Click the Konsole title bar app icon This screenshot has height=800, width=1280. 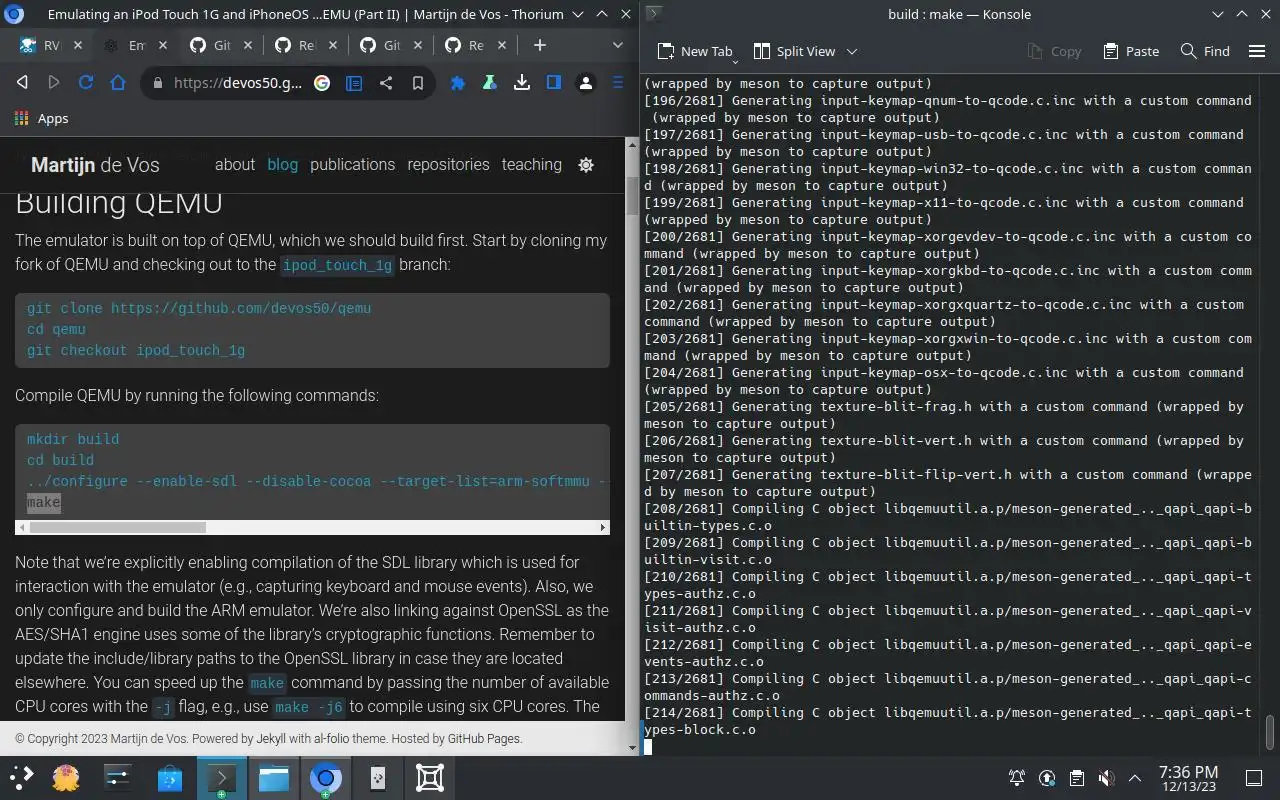coord(653,14)
